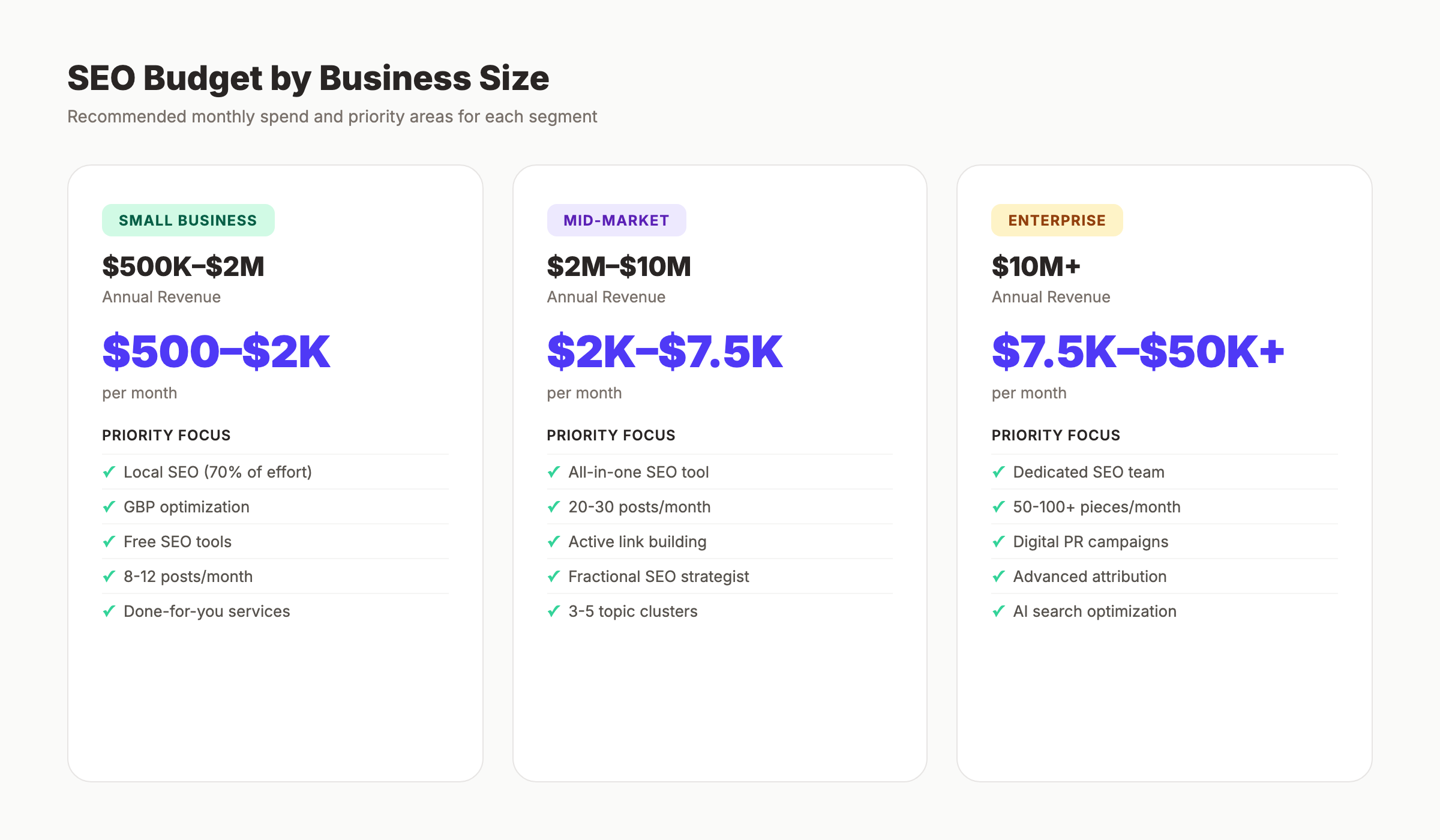This screenshot has height=840, width=1440.
Task: Click the checkmark beside Digital PR campaigns
Action: (x=998, y=542)
